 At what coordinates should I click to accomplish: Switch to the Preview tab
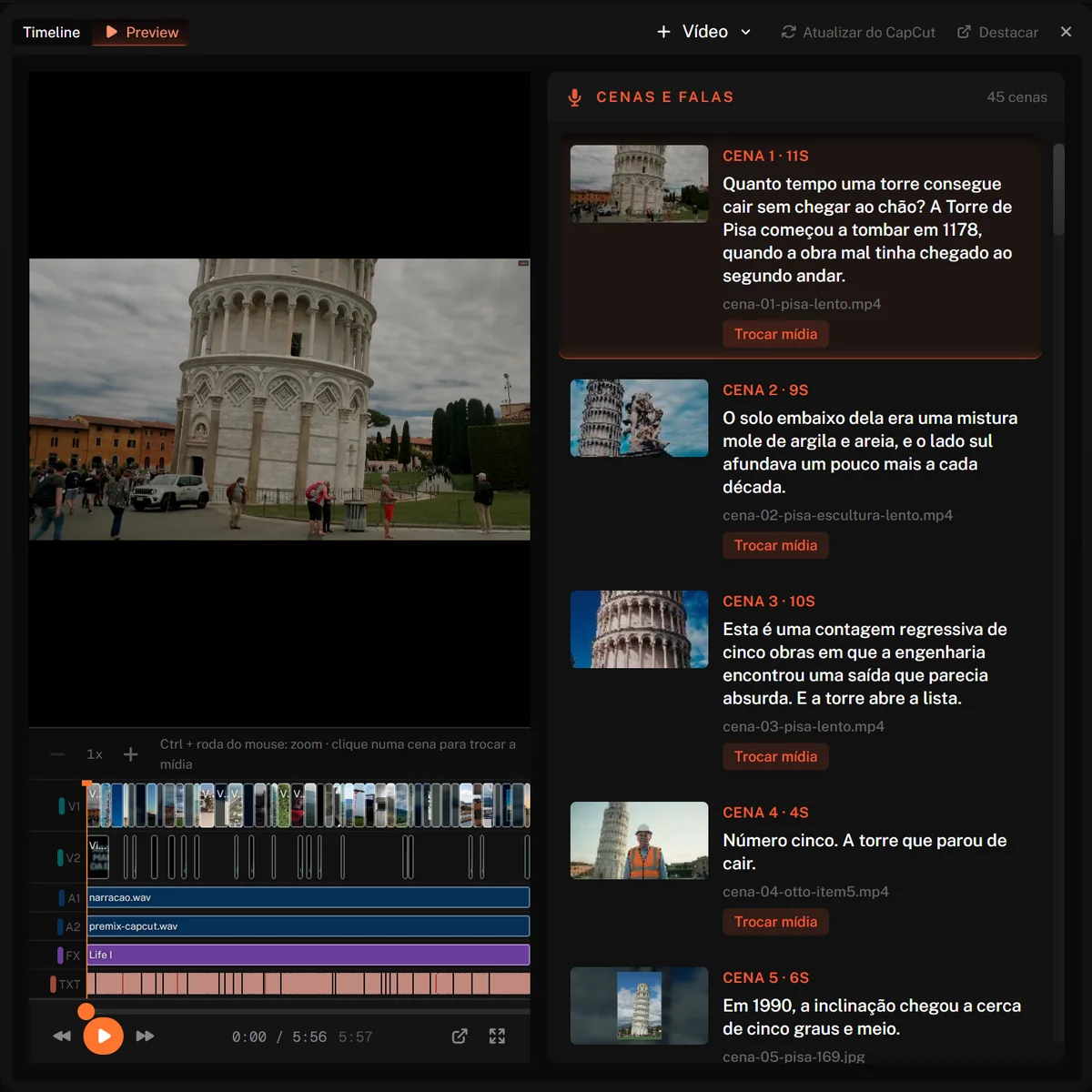141,32
